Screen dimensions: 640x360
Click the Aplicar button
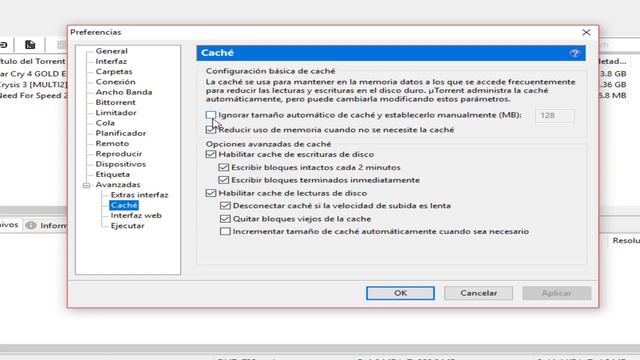557,293
